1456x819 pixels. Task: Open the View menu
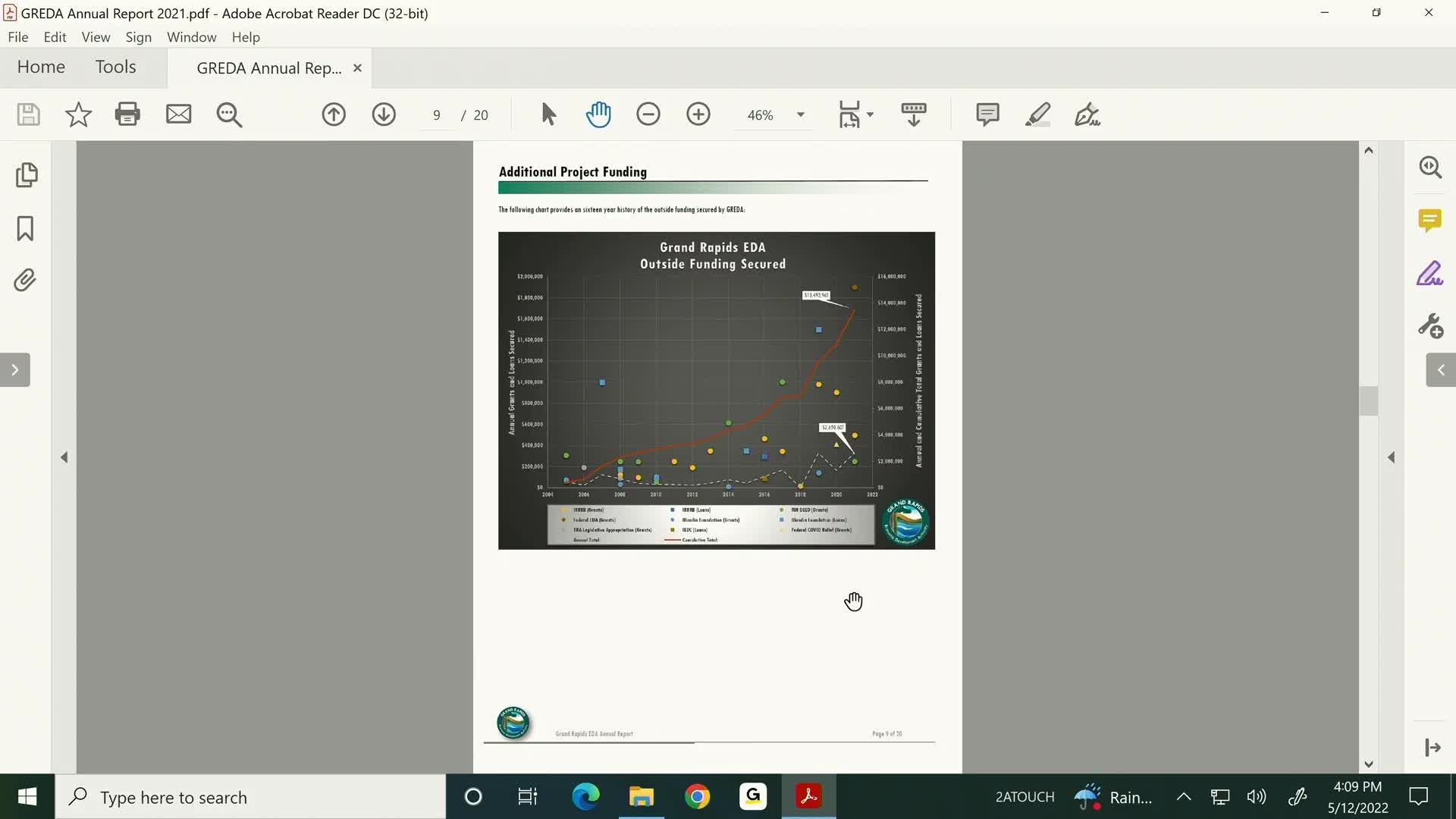pyautogui.click(x=96, y=37)
